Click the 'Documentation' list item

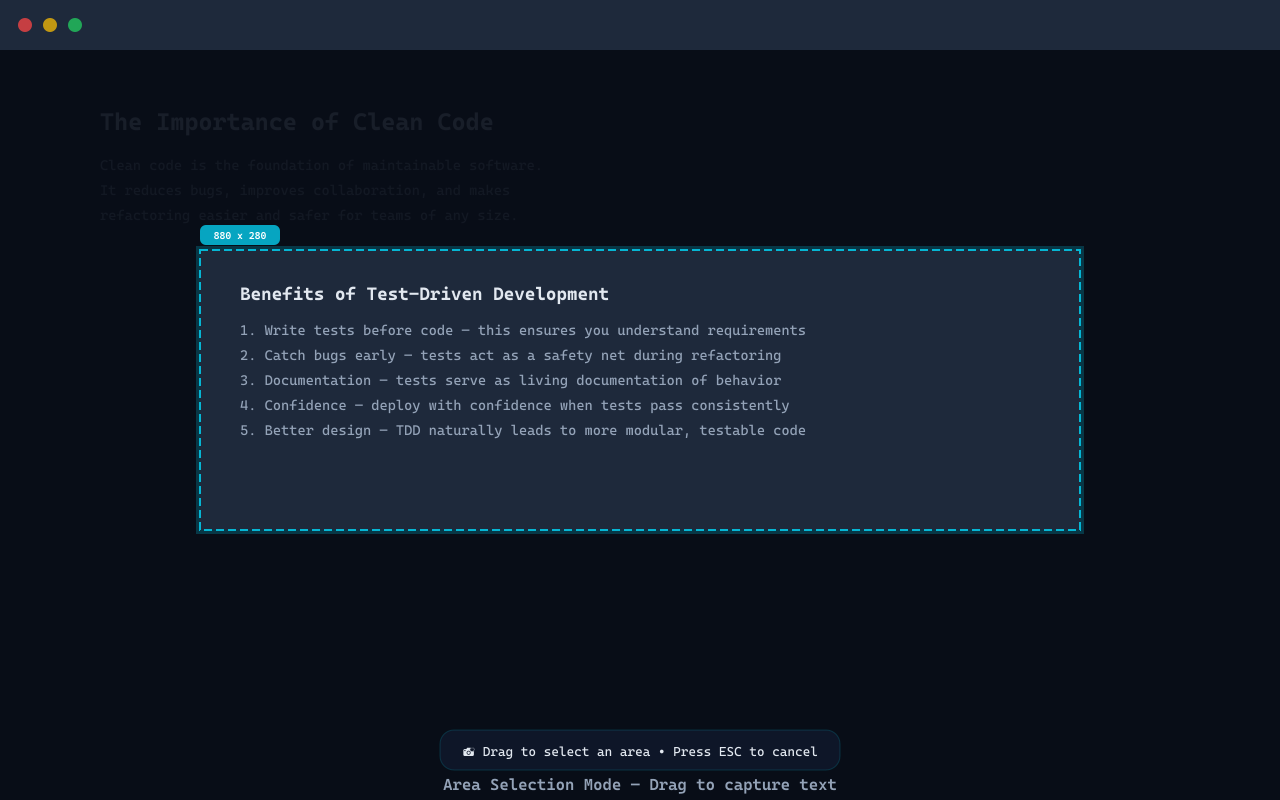(511, 380)
